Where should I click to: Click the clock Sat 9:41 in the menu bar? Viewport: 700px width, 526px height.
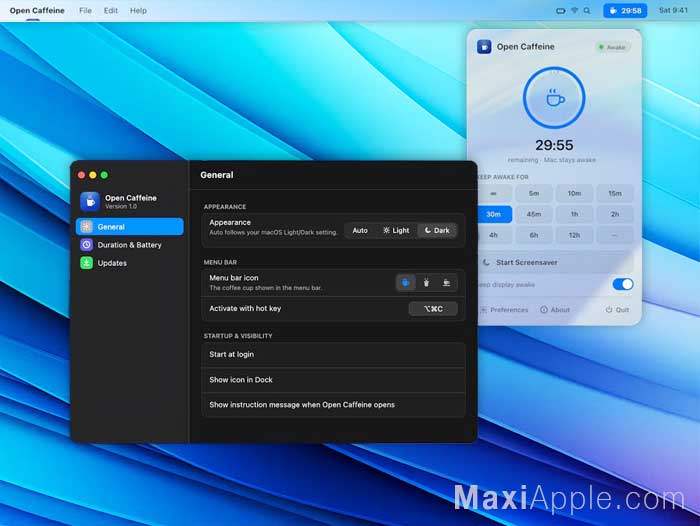(674, 10)
